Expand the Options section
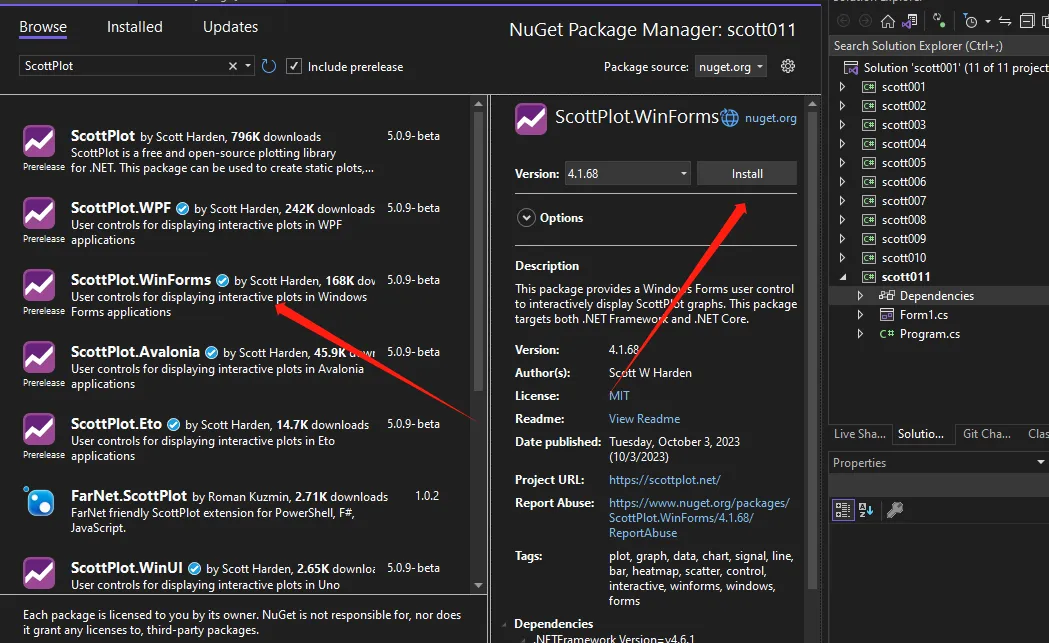1049x643 pixels. [x=526, y=217]
